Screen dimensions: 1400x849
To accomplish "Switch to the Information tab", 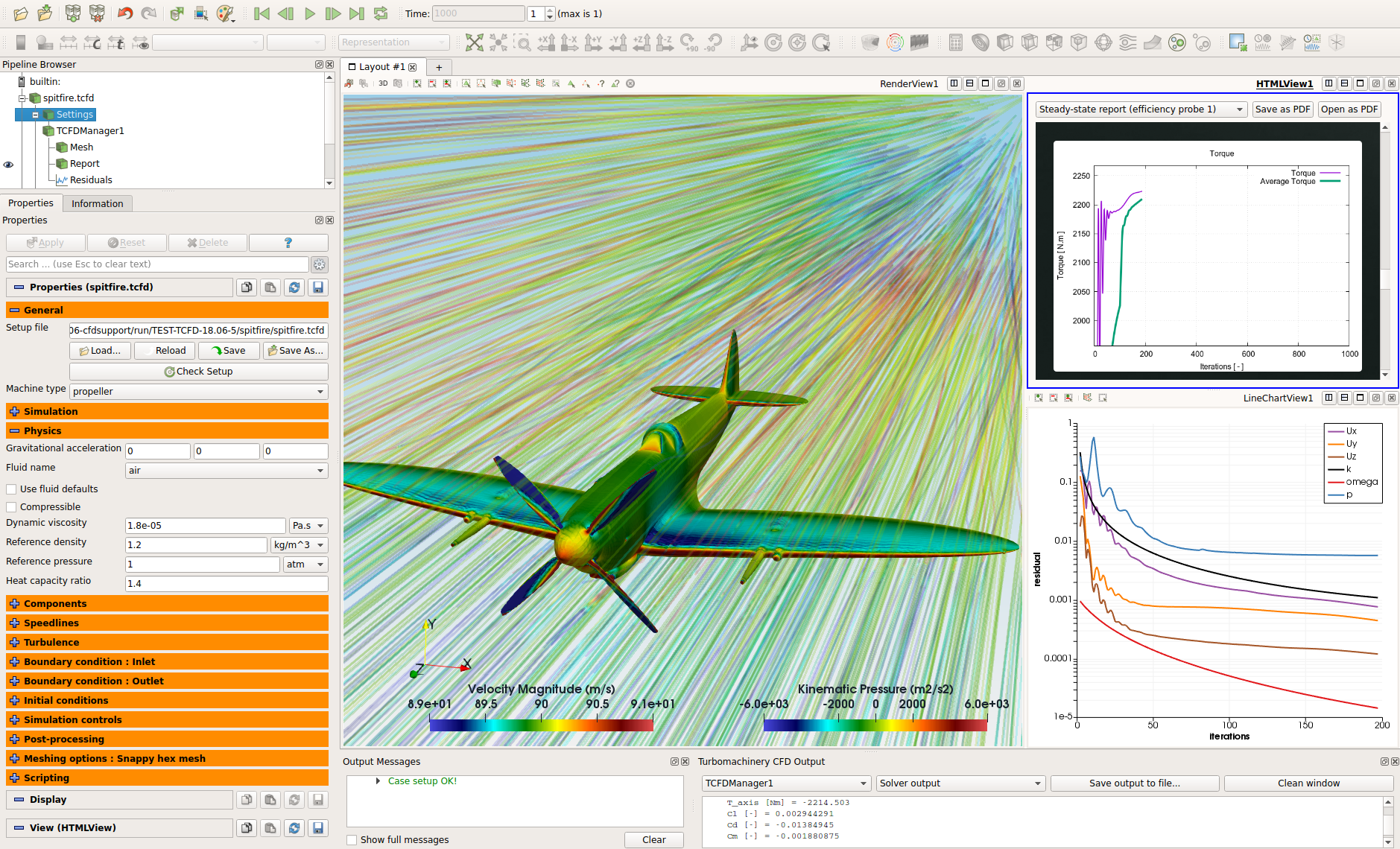I will click(97, 203).
